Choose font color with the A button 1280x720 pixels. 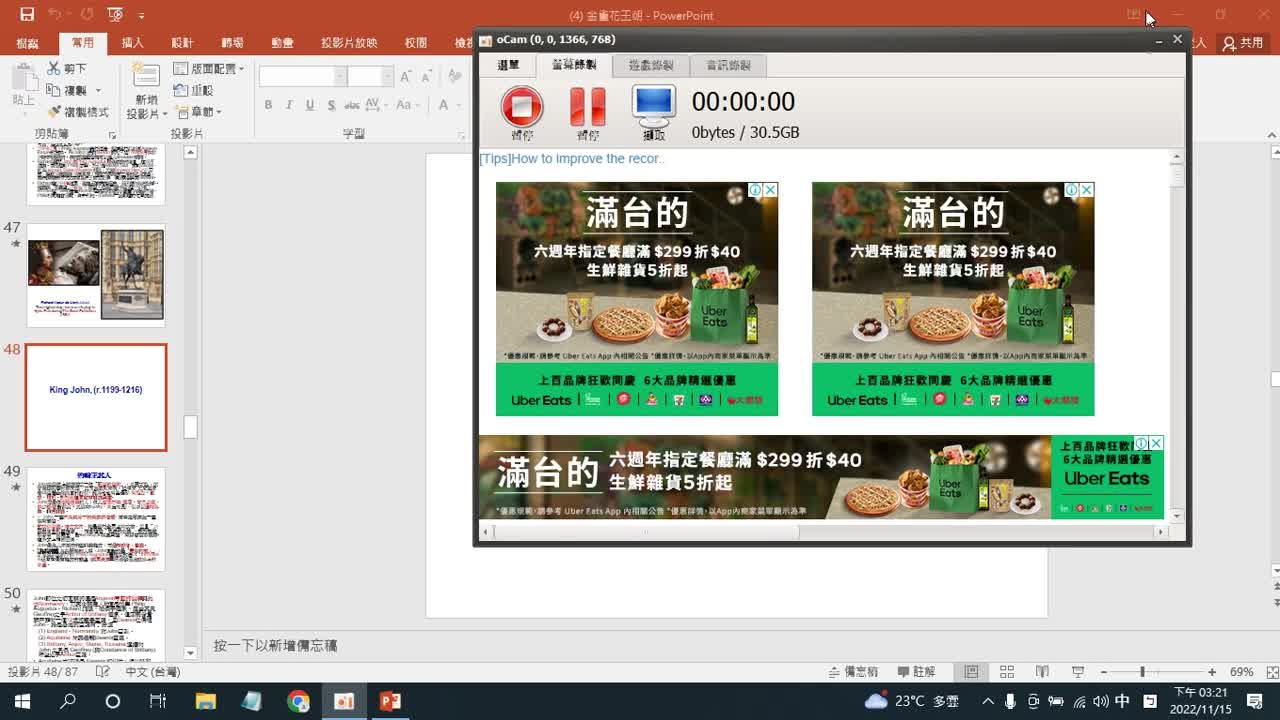tap(444, 105)
